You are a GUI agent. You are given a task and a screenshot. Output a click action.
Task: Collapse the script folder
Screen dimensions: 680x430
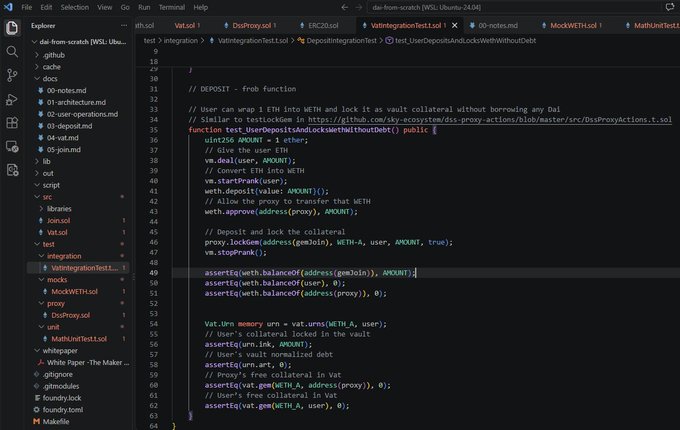(78, 185)
